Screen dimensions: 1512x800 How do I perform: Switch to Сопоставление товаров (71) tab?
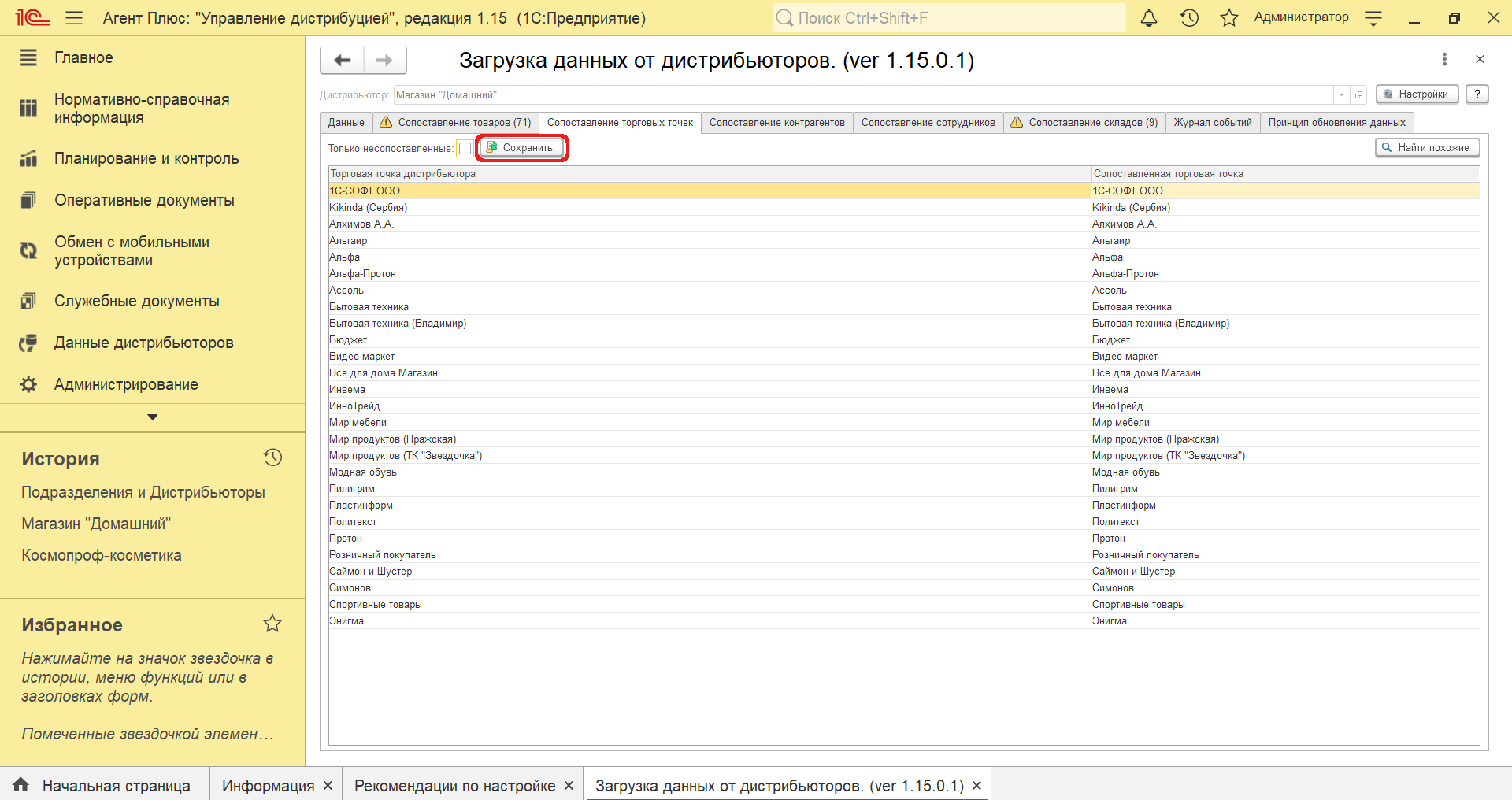tap(455, 122)
